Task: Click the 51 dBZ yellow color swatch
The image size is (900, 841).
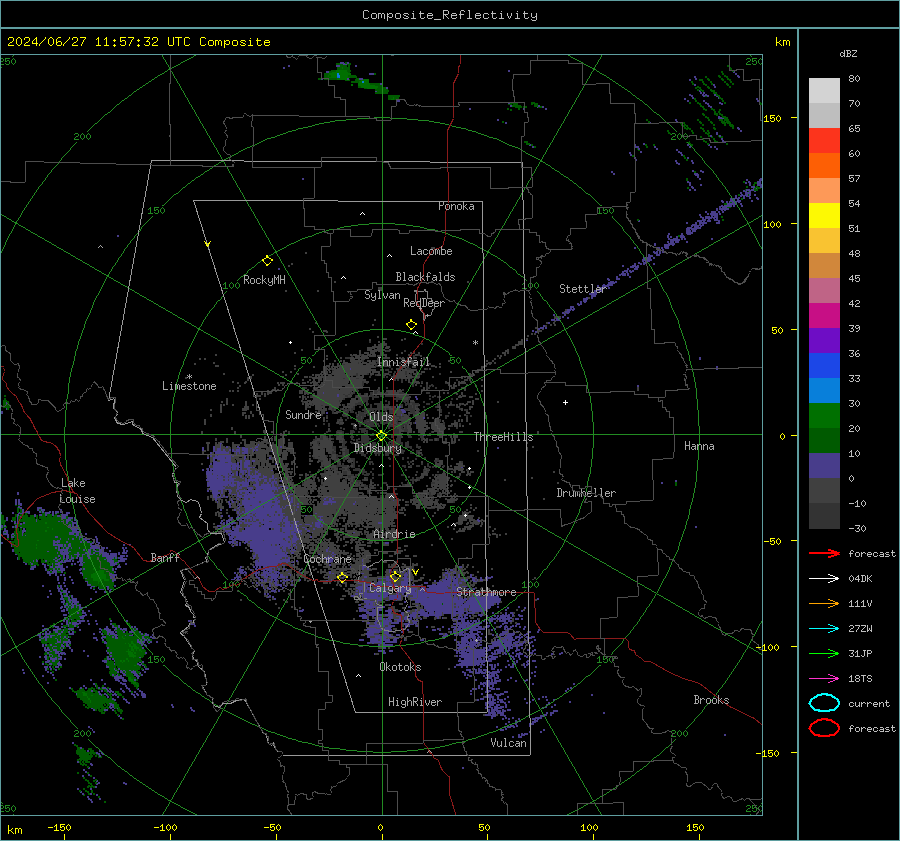Action: click(824, 216)
